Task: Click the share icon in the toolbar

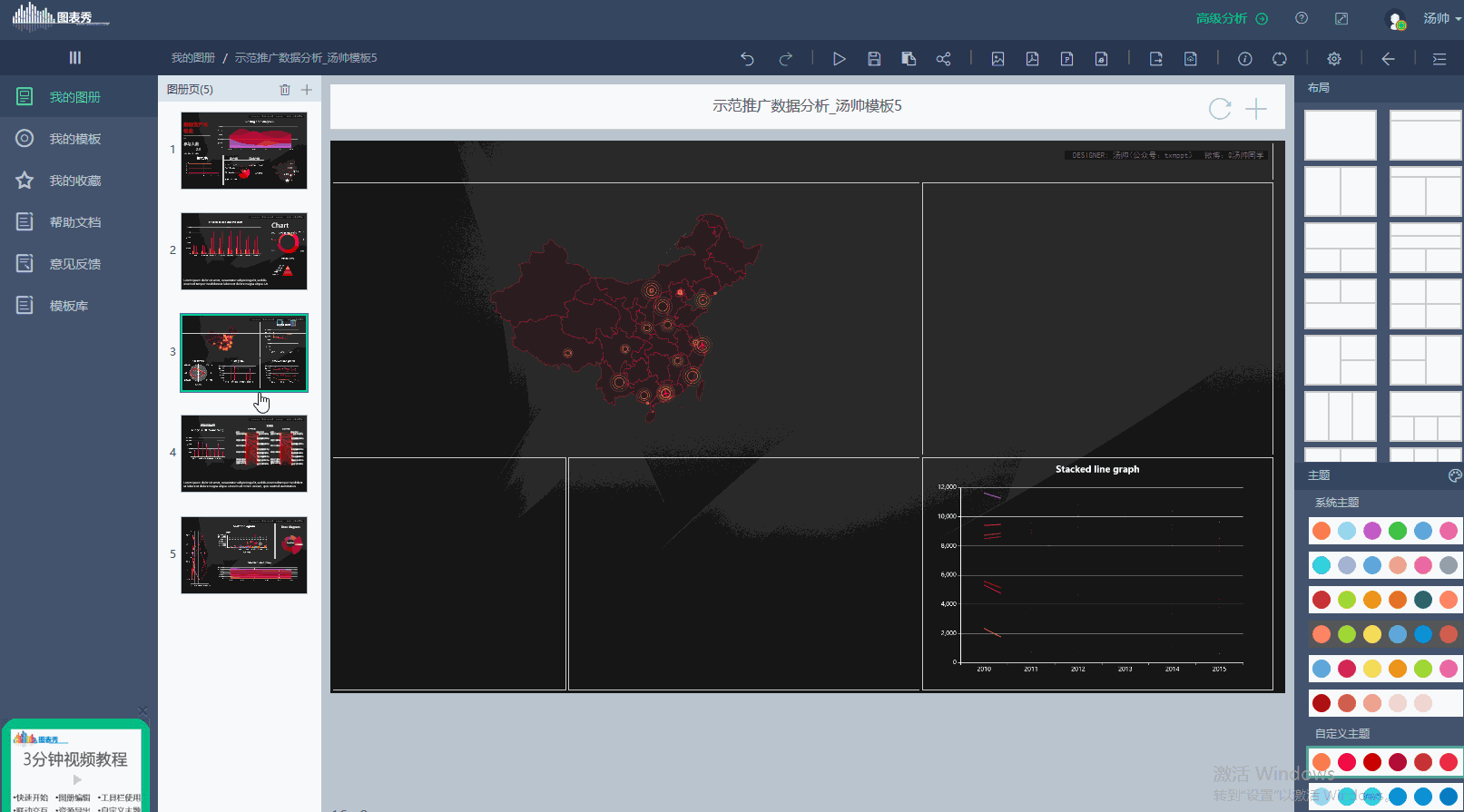Action: point(943,59)
